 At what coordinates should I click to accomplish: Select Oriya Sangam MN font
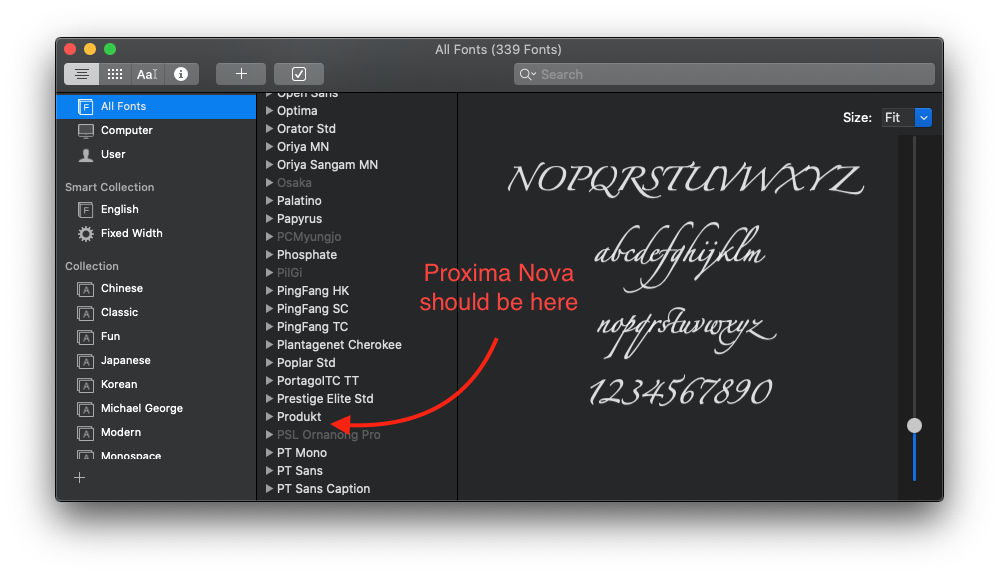(x=327, y=165)
